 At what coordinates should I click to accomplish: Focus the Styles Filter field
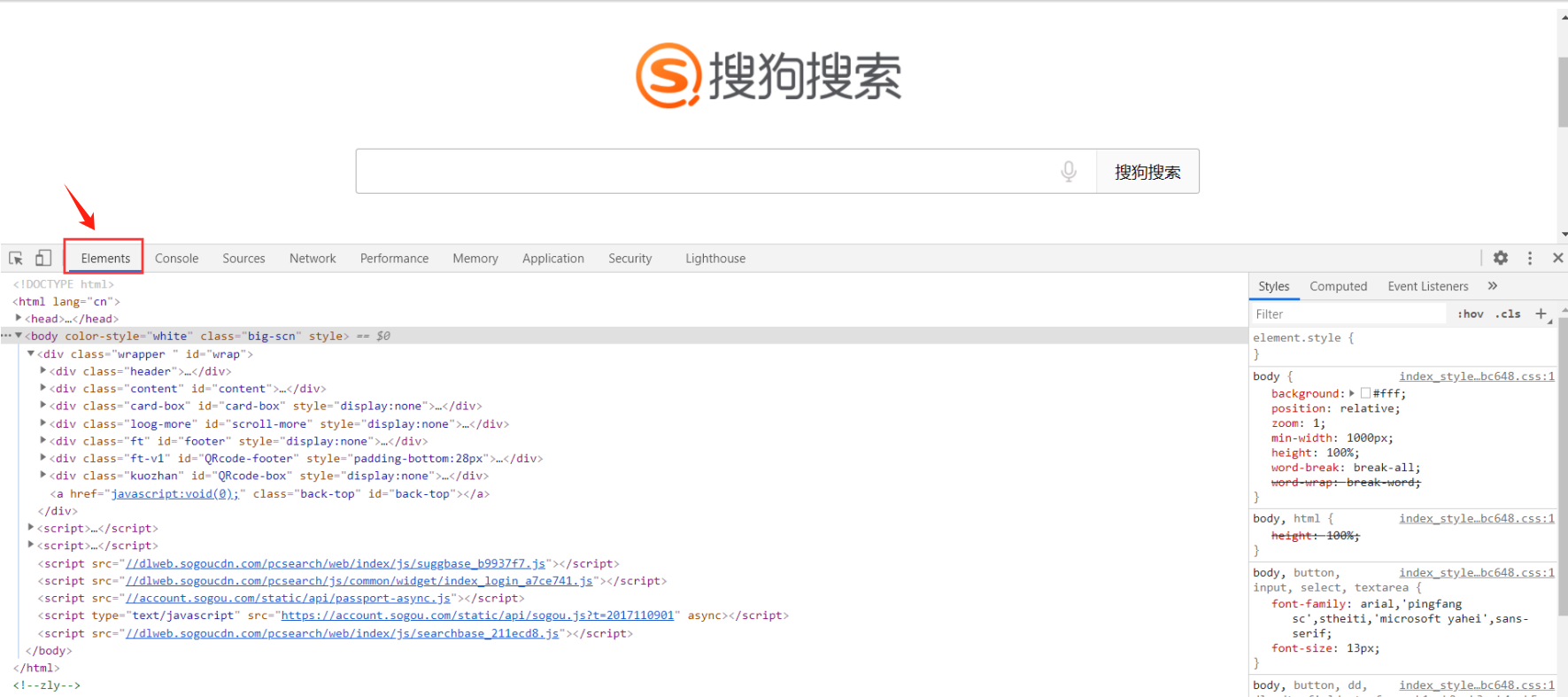point(1348,314)
